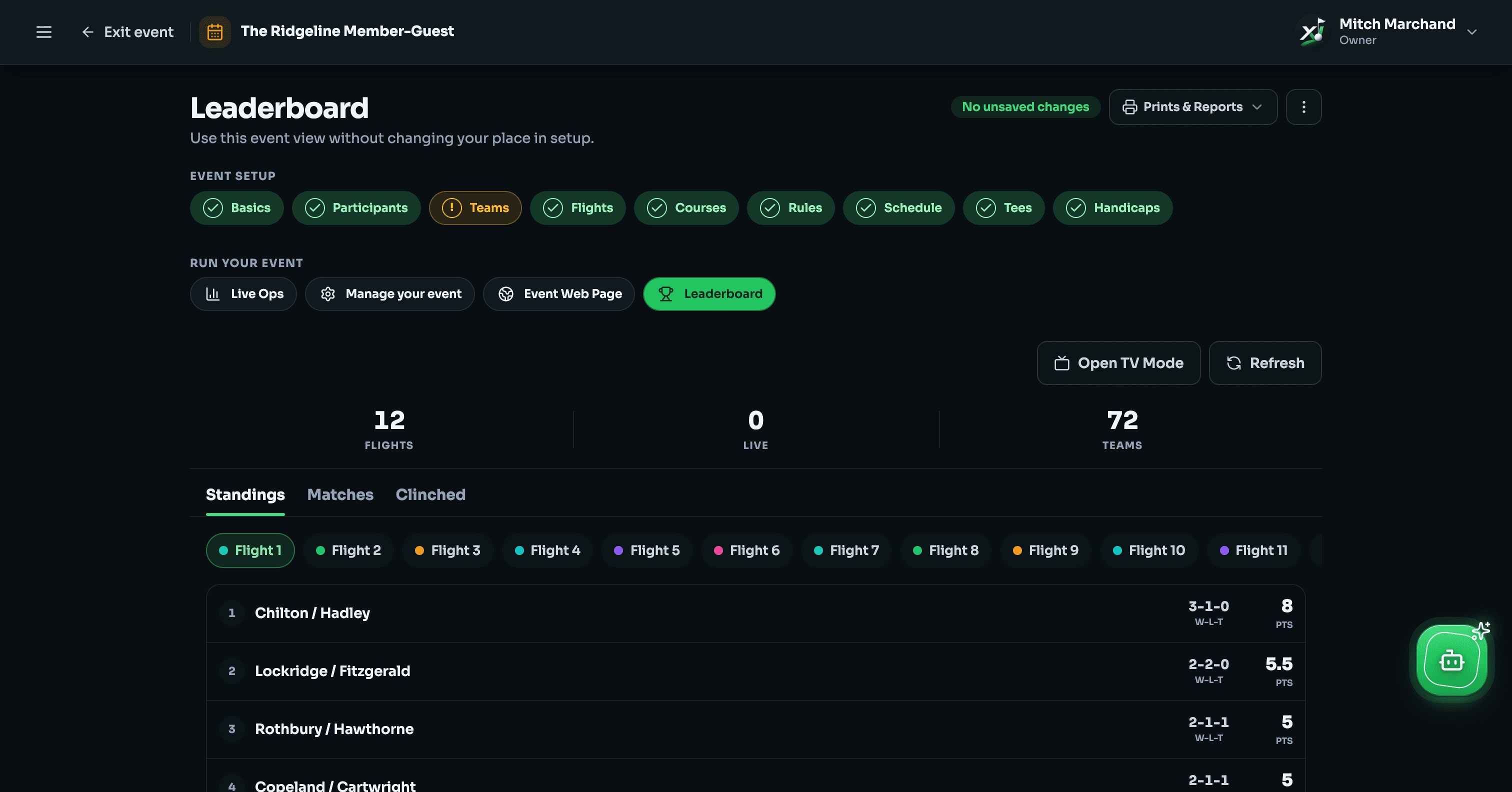
Task: Click the checkmark icon on Handicaps
Action: [x=1076, y=208]
